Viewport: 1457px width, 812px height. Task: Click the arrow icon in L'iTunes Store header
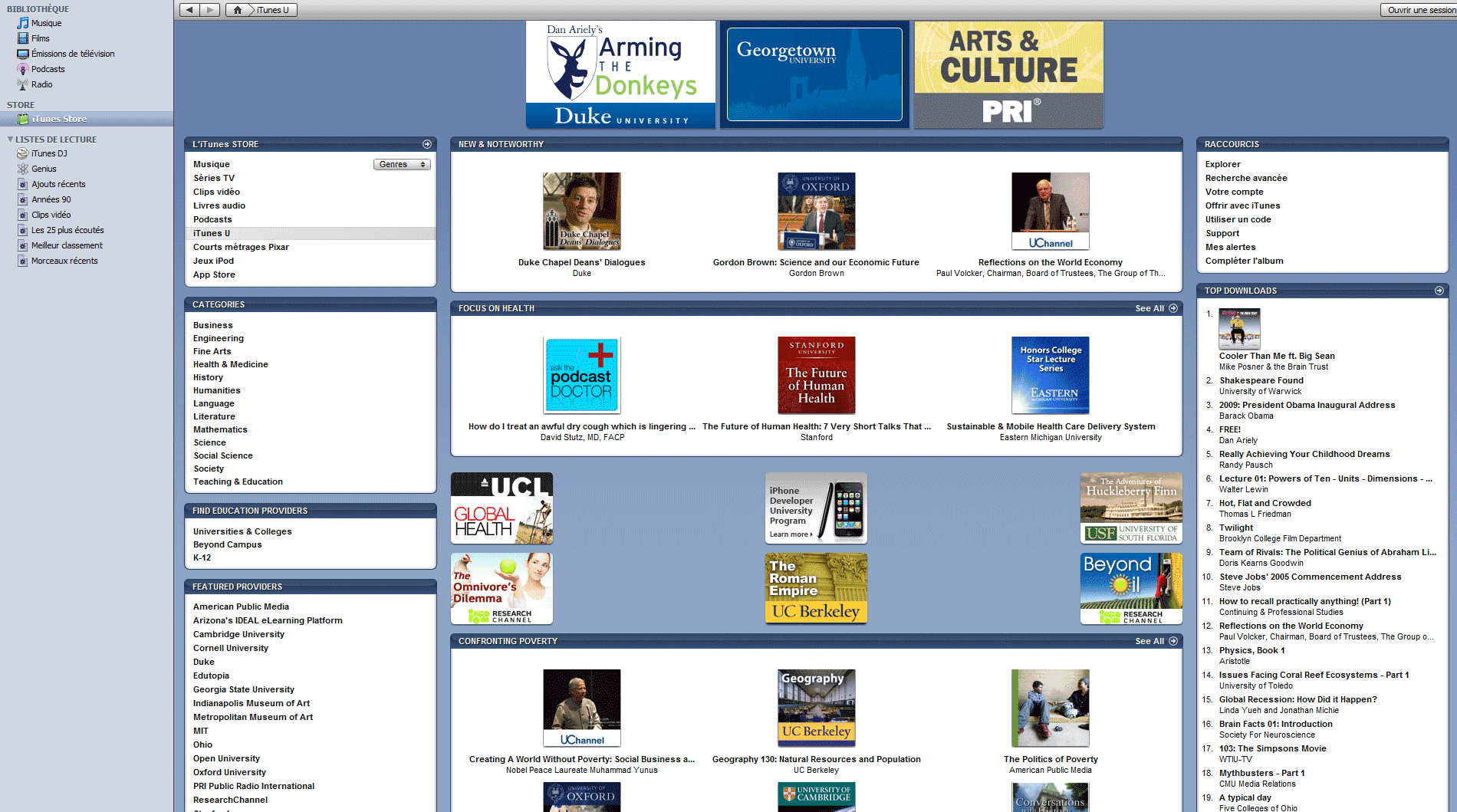427,144
